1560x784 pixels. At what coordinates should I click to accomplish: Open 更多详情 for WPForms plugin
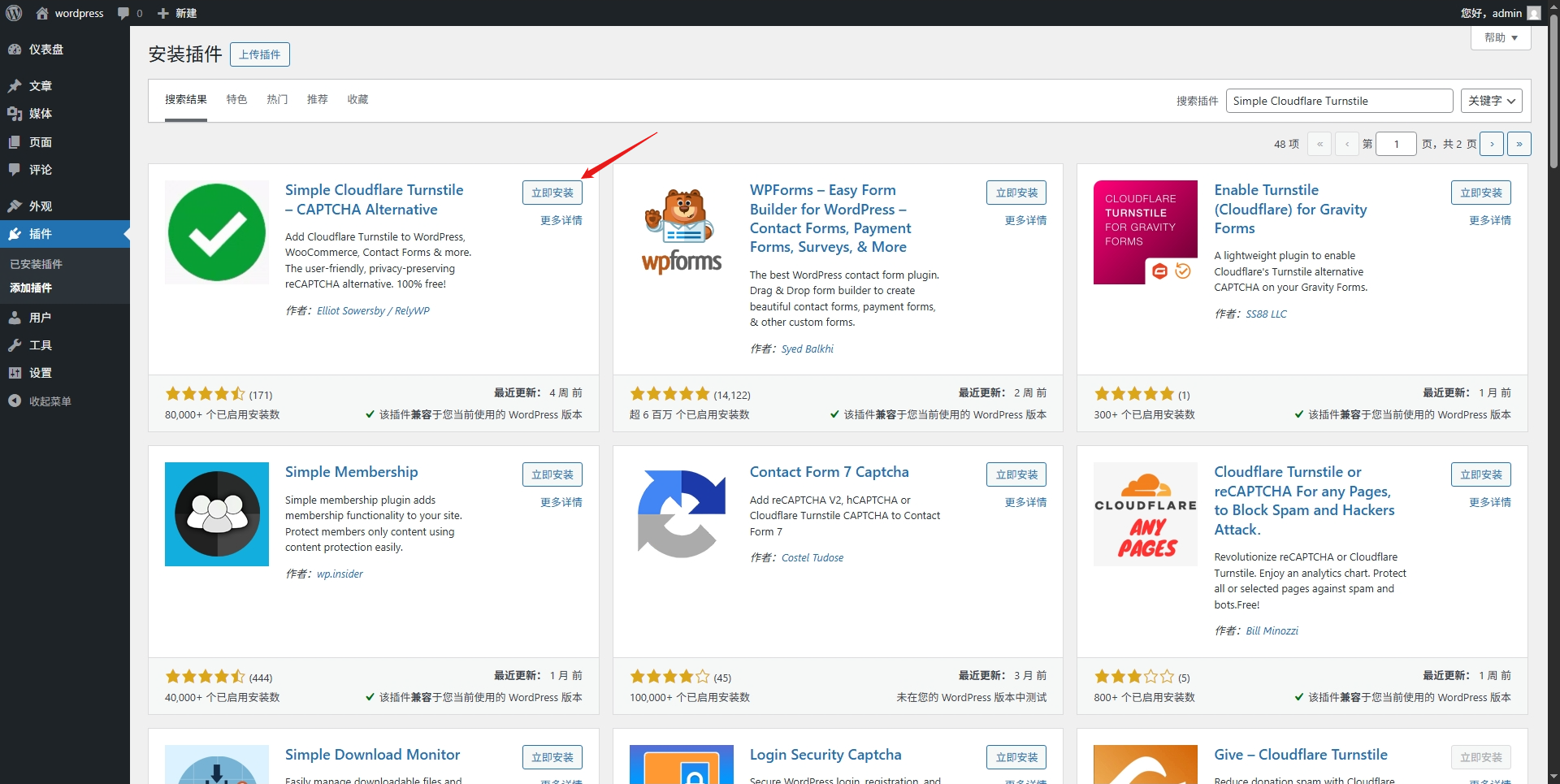pyautogui.click(x=1025, y=220)
